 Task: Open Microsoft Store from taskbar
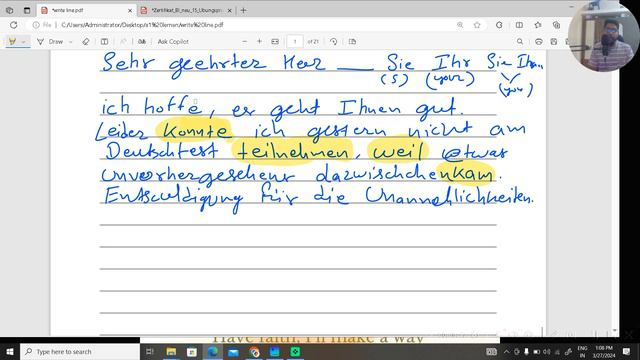[x=192, y=351]
